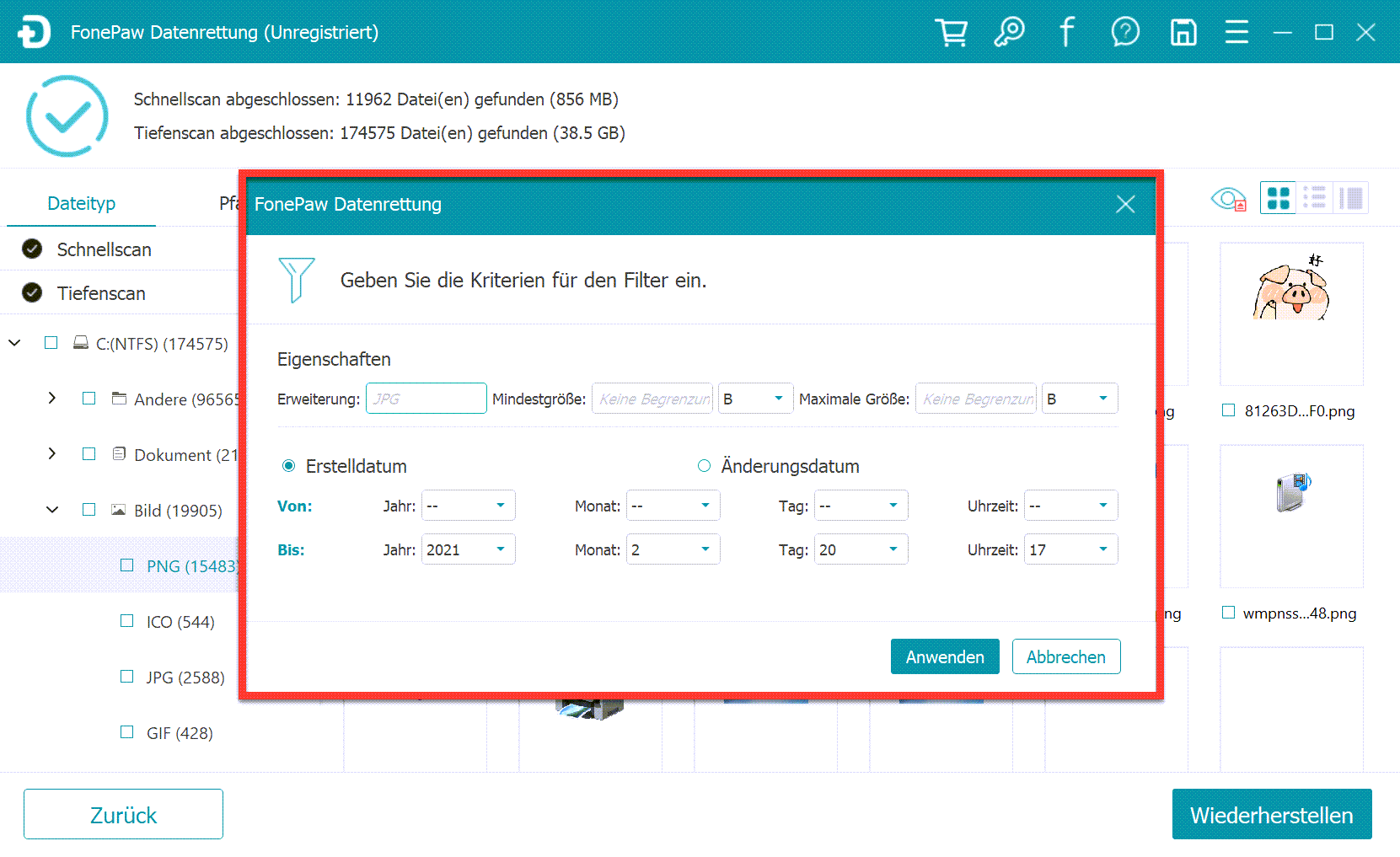Switch to thumbnail grid view

pos(1279,198)
